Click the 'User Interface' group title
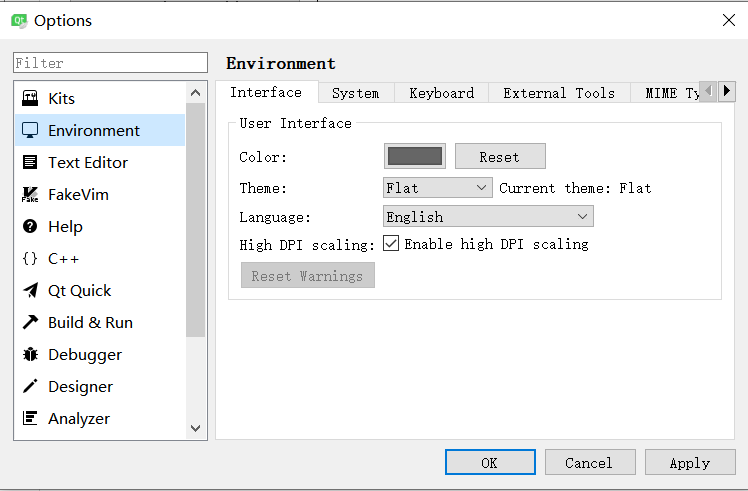Image resolution: width=748 pixels, height=491 pixels. coord(295,123)
